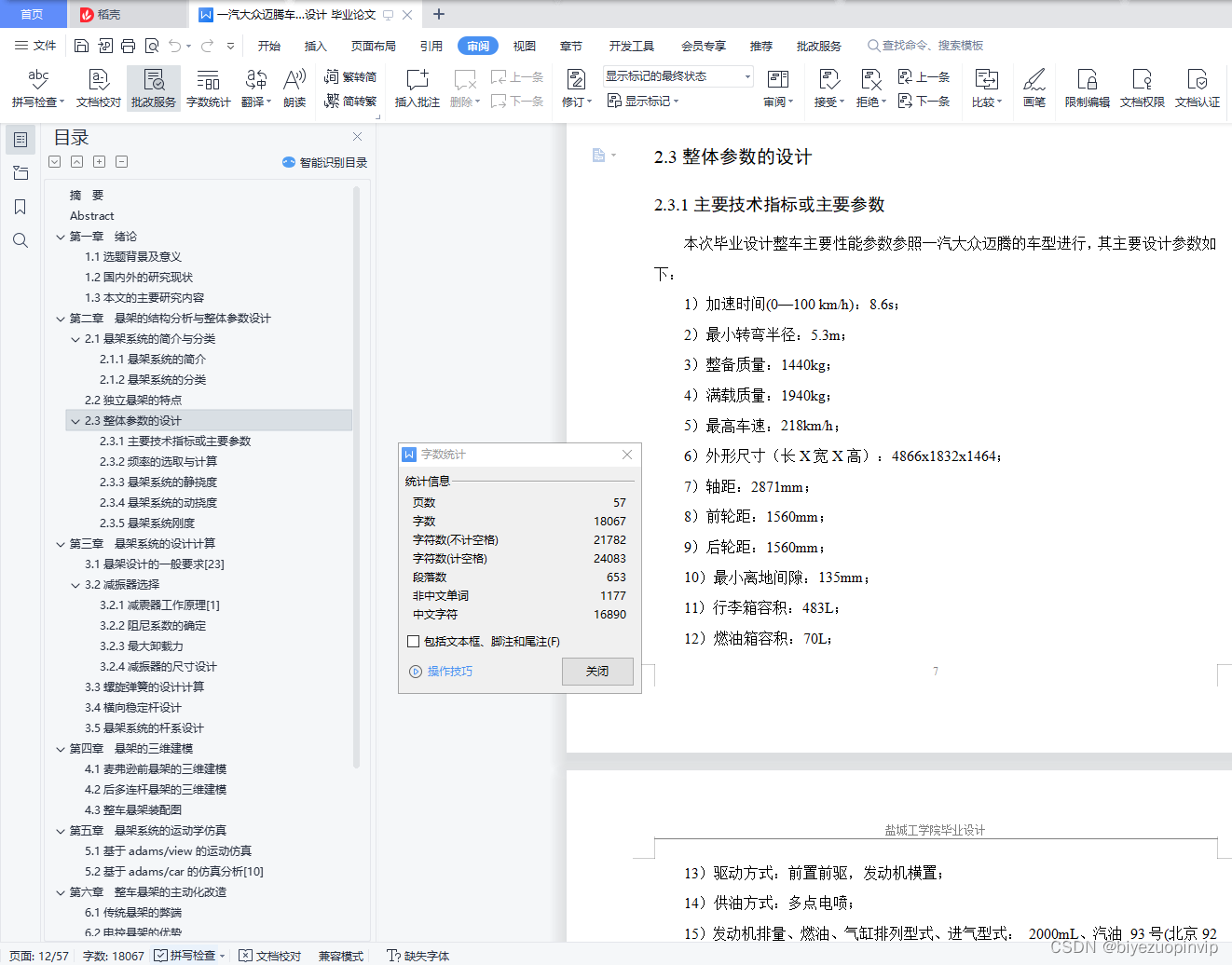
Task: Click 智能识别目录 in the outline panel
Action: click(325, 162)
